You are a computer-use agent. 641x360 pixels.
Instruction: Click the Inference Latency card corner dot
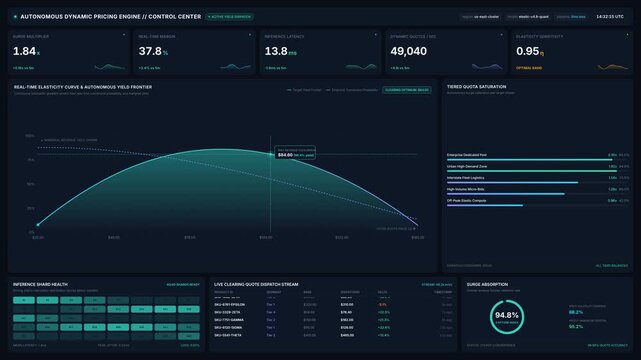[376, 35]
